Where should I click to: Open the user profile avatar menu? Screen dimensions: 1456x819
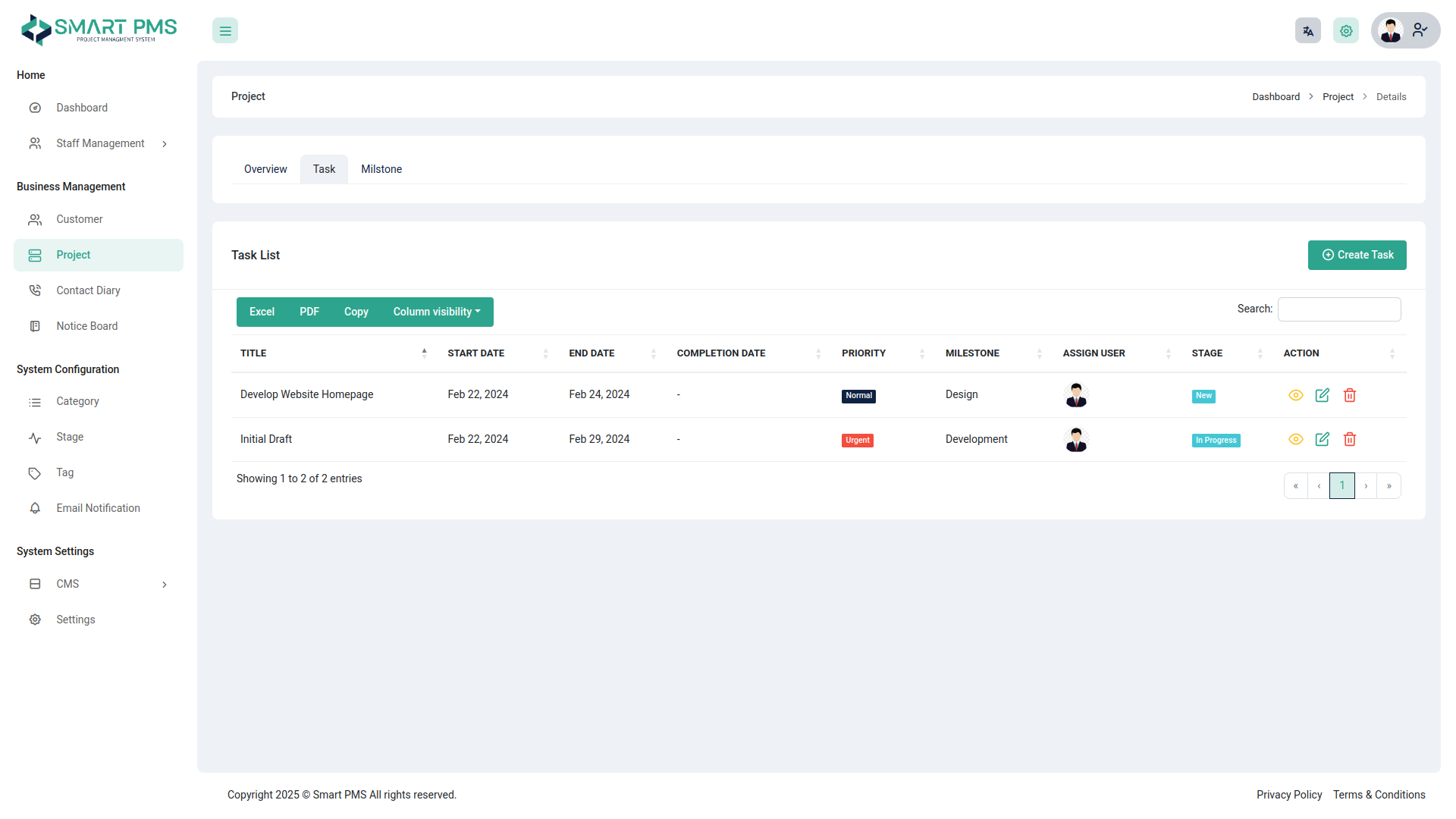[x=1404, y=31]
